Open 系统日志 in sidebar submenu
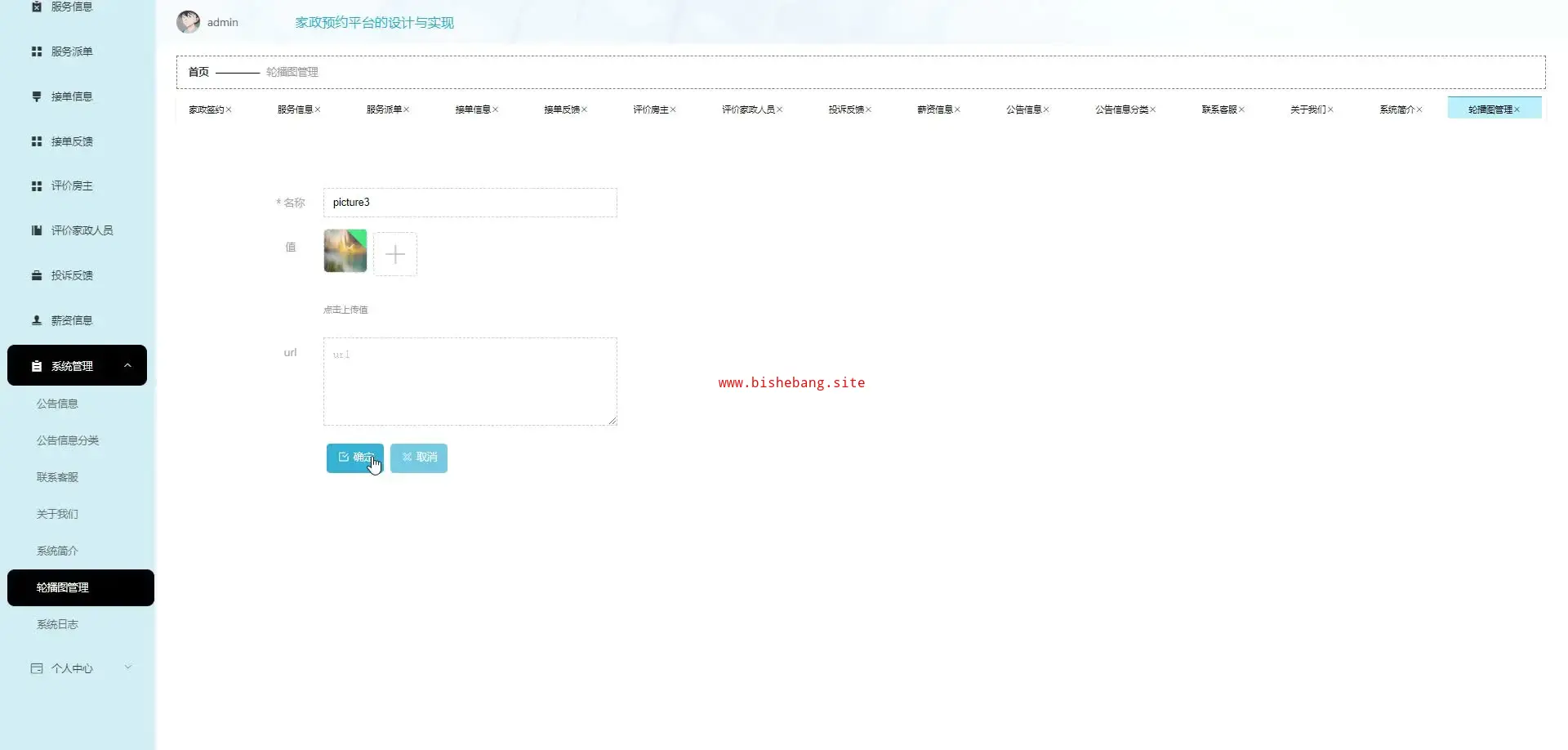This screenshot has height=750, width=1568. coord(57,624)
